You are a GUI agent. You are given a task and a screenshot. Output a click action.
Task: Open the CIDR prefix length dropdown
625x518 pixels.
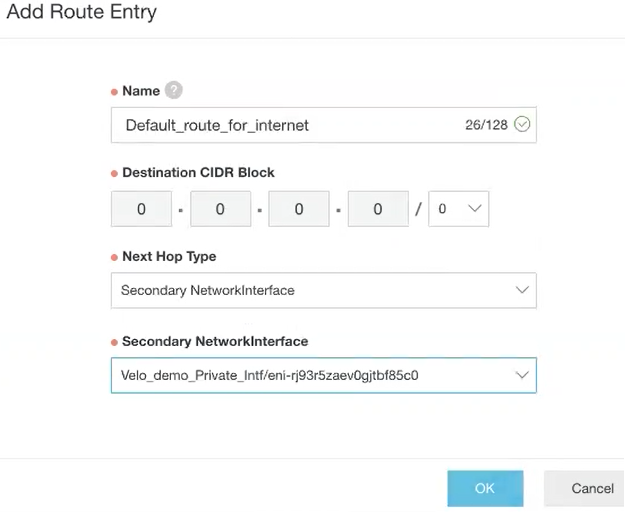(458, 209)
